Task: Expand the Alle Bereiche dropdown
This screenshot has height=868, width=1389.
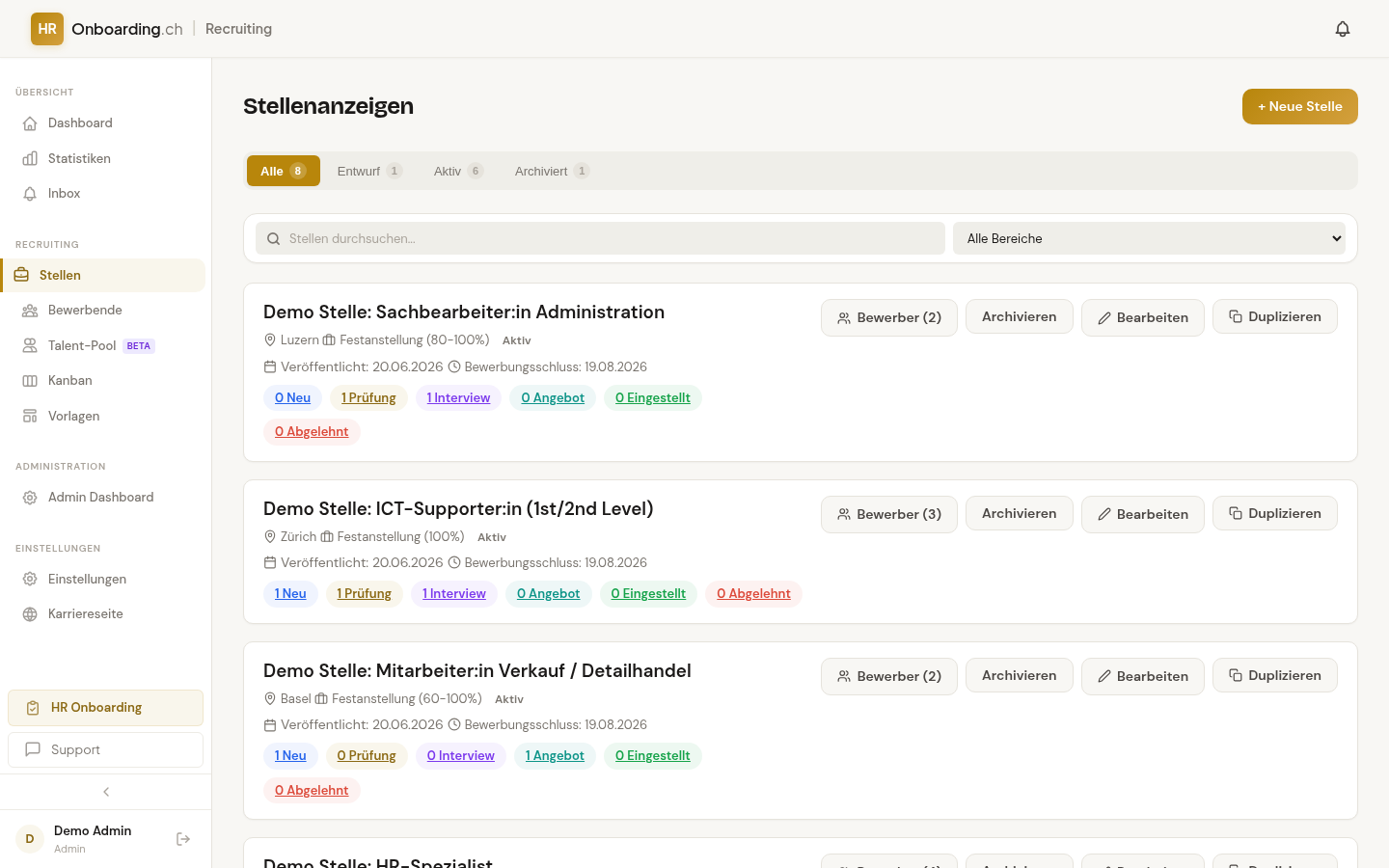Action: click(1149, 238)
